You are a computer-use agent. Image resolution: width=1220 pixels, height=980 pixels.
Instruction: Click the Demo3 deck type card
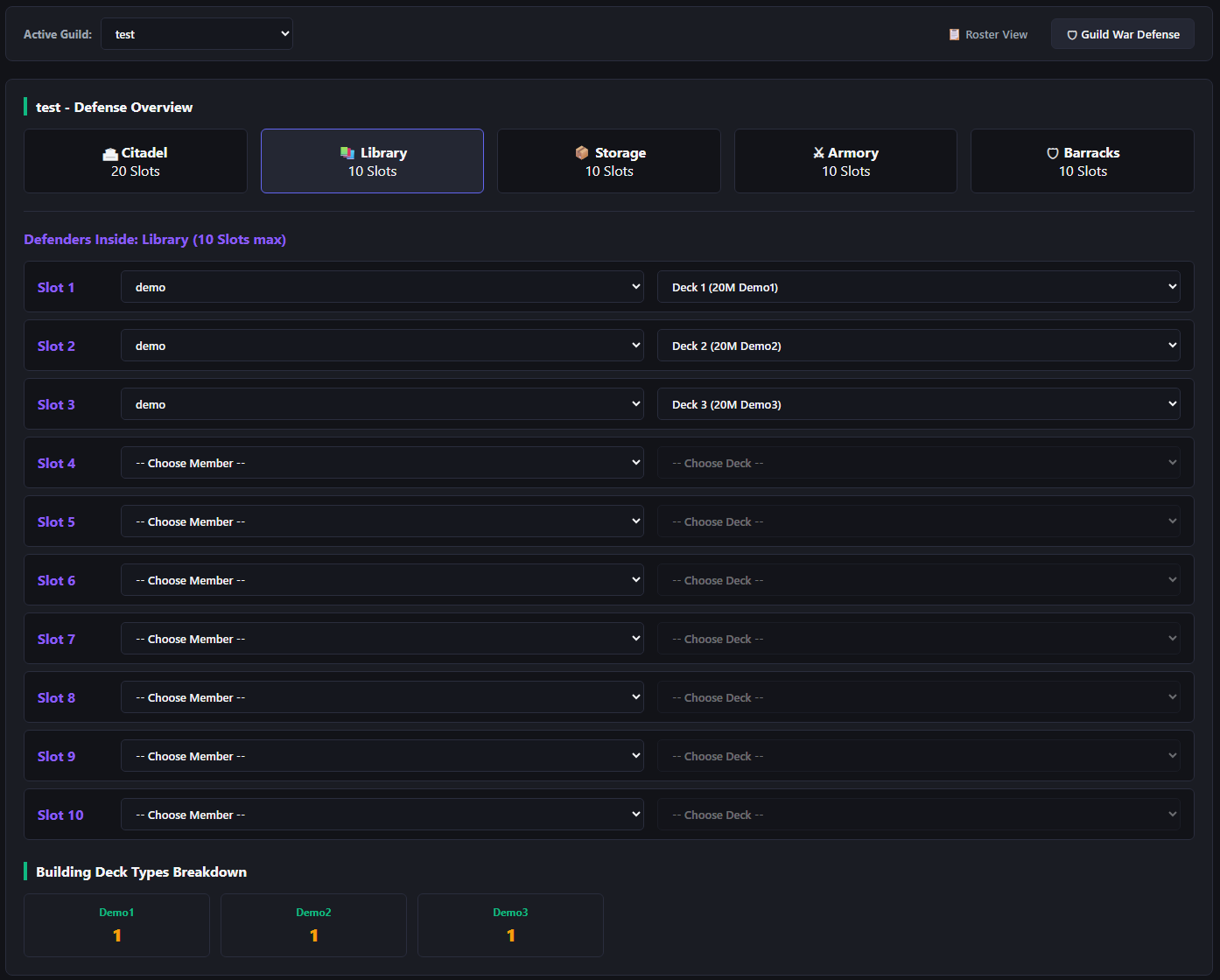[x=510, y=925]
